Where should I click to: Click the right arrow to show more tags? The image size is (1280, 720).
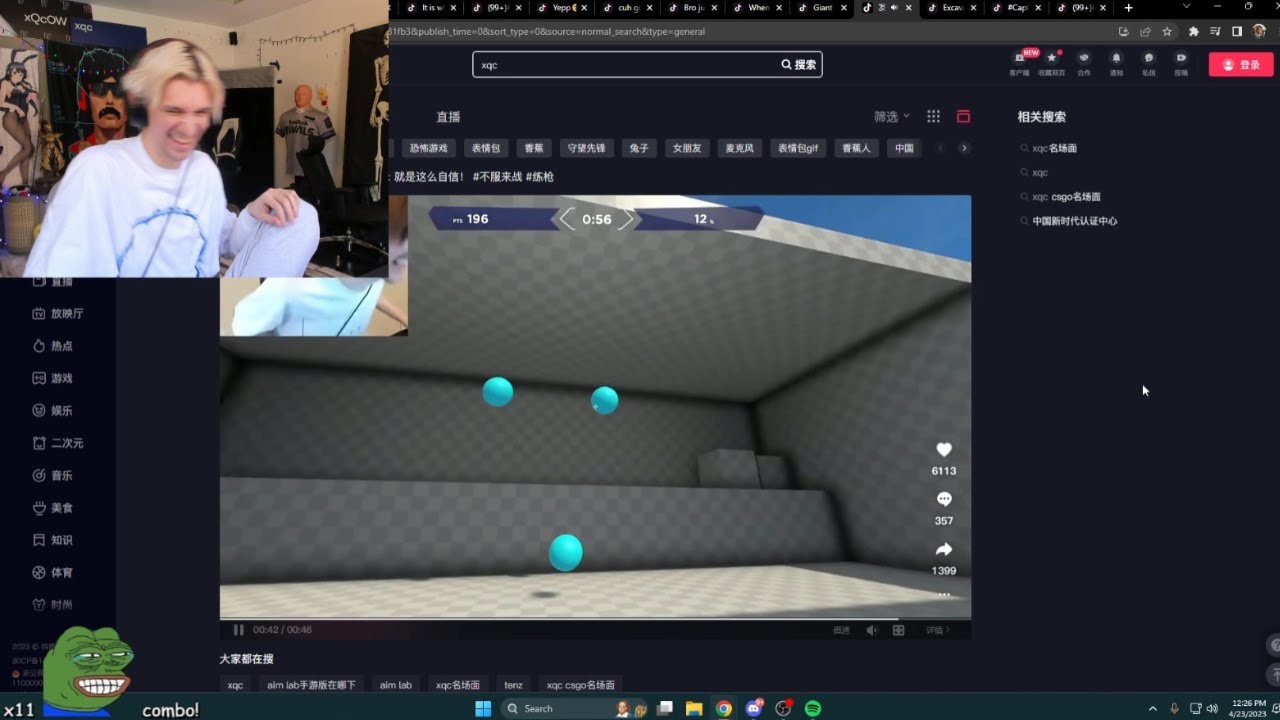[964, 148]
